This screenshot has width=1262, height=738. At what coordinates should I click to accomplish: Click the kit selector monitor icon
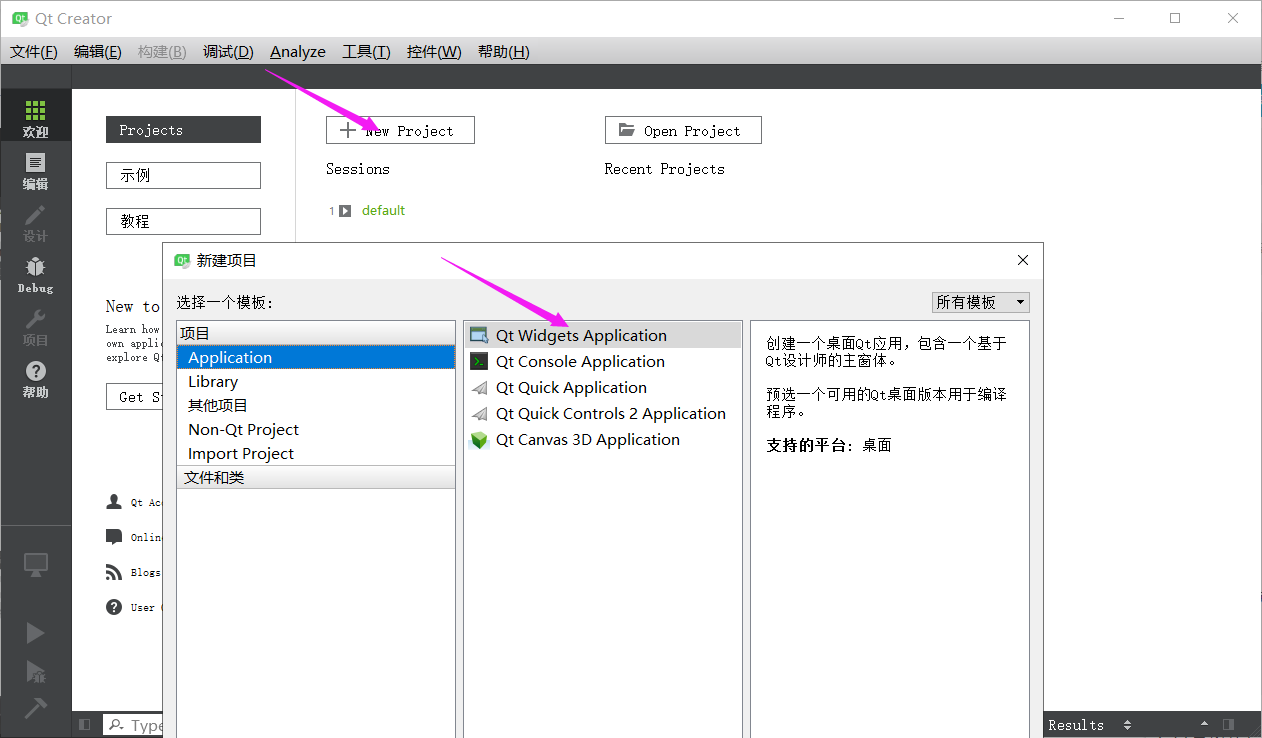pos(35,564)
